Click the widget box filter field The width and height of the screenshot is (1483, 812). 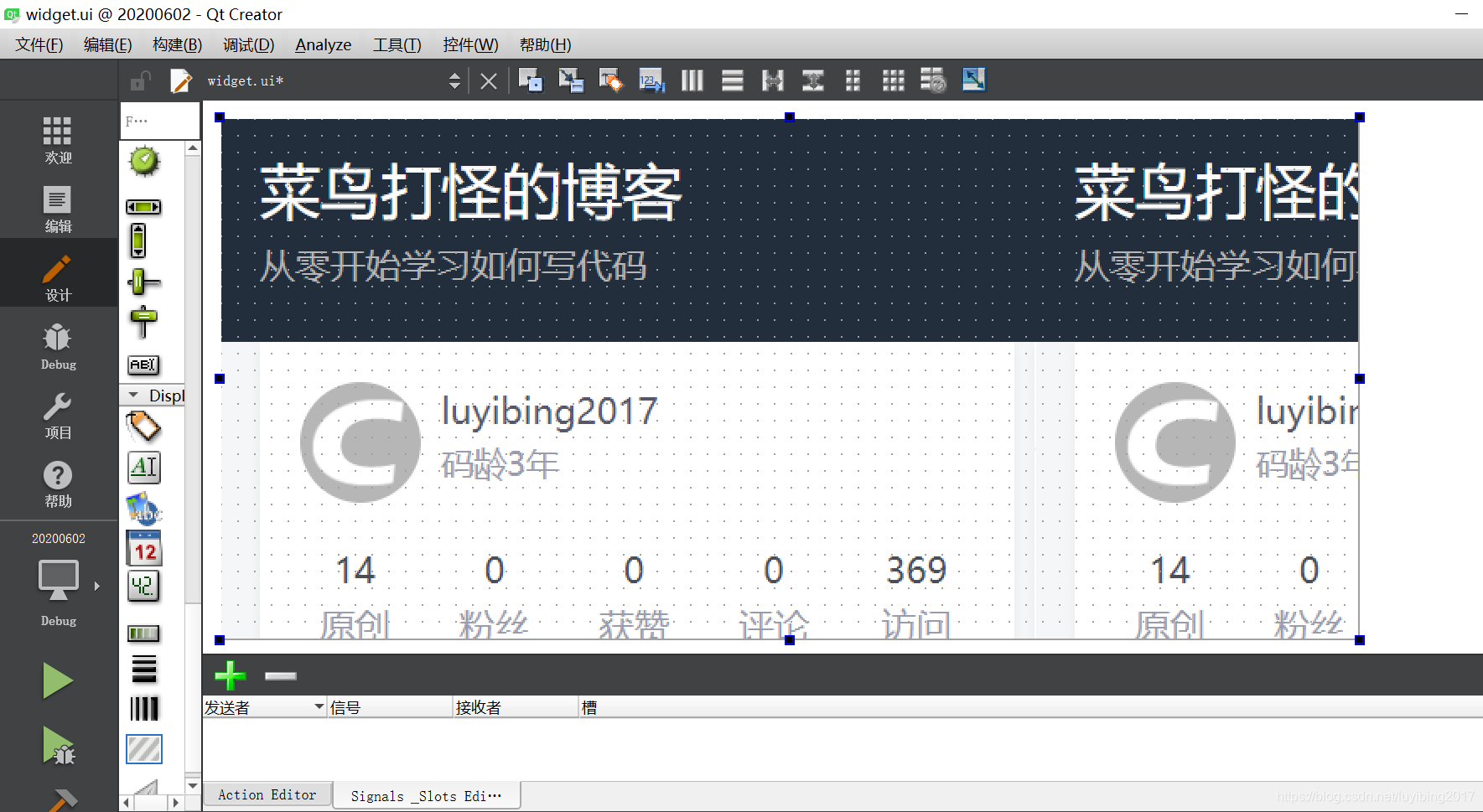click(x=159, y=121)
